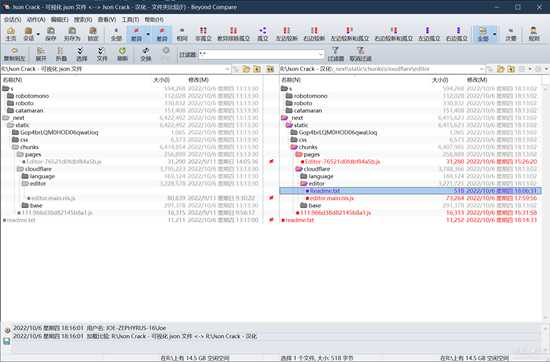Click the 规则 rules icon
The height and width of the screenshot is (362, 550).
[534, 34]
